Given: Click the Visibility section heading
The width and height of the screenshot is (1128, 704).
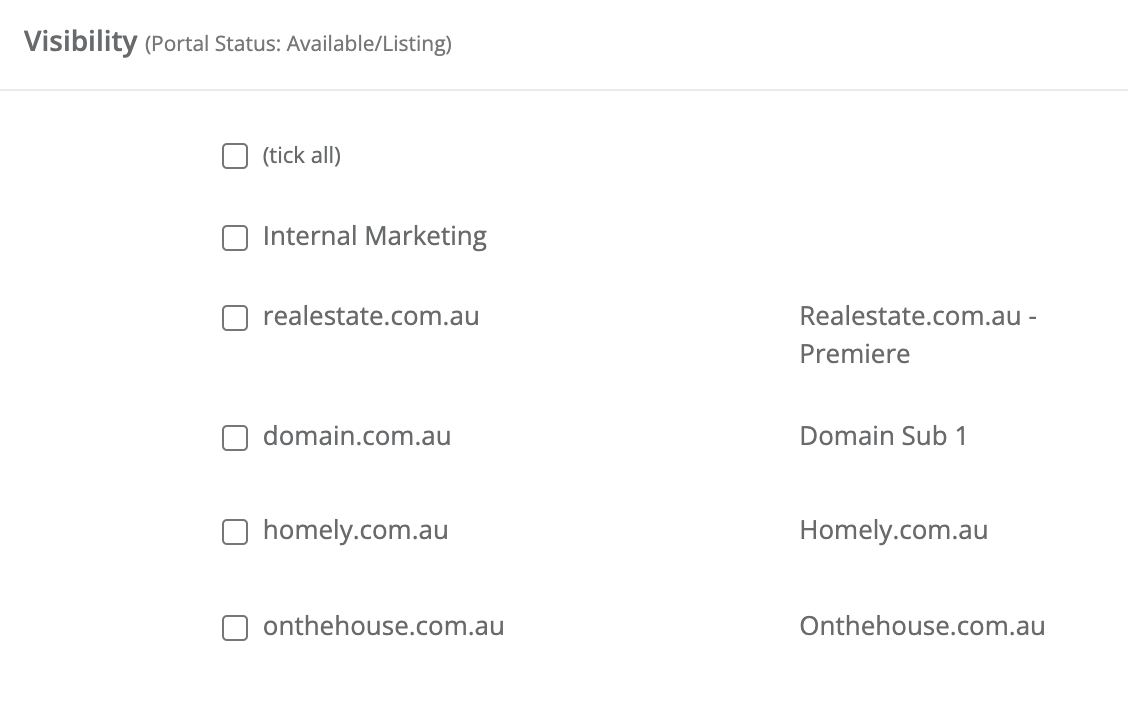Looking at the screenshot, I should click(x=81, y=42).
